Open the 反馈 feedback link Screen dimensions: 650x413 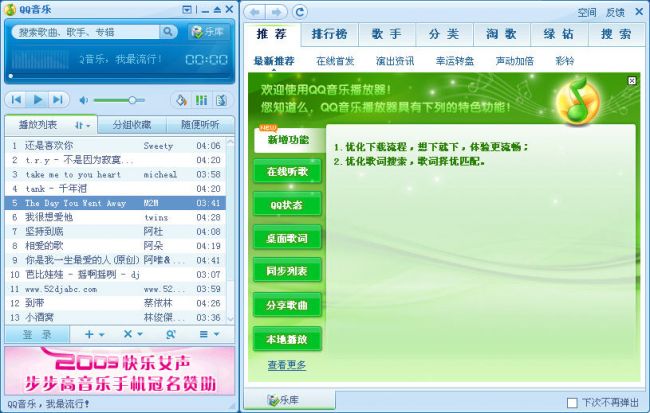coord(615,12)
